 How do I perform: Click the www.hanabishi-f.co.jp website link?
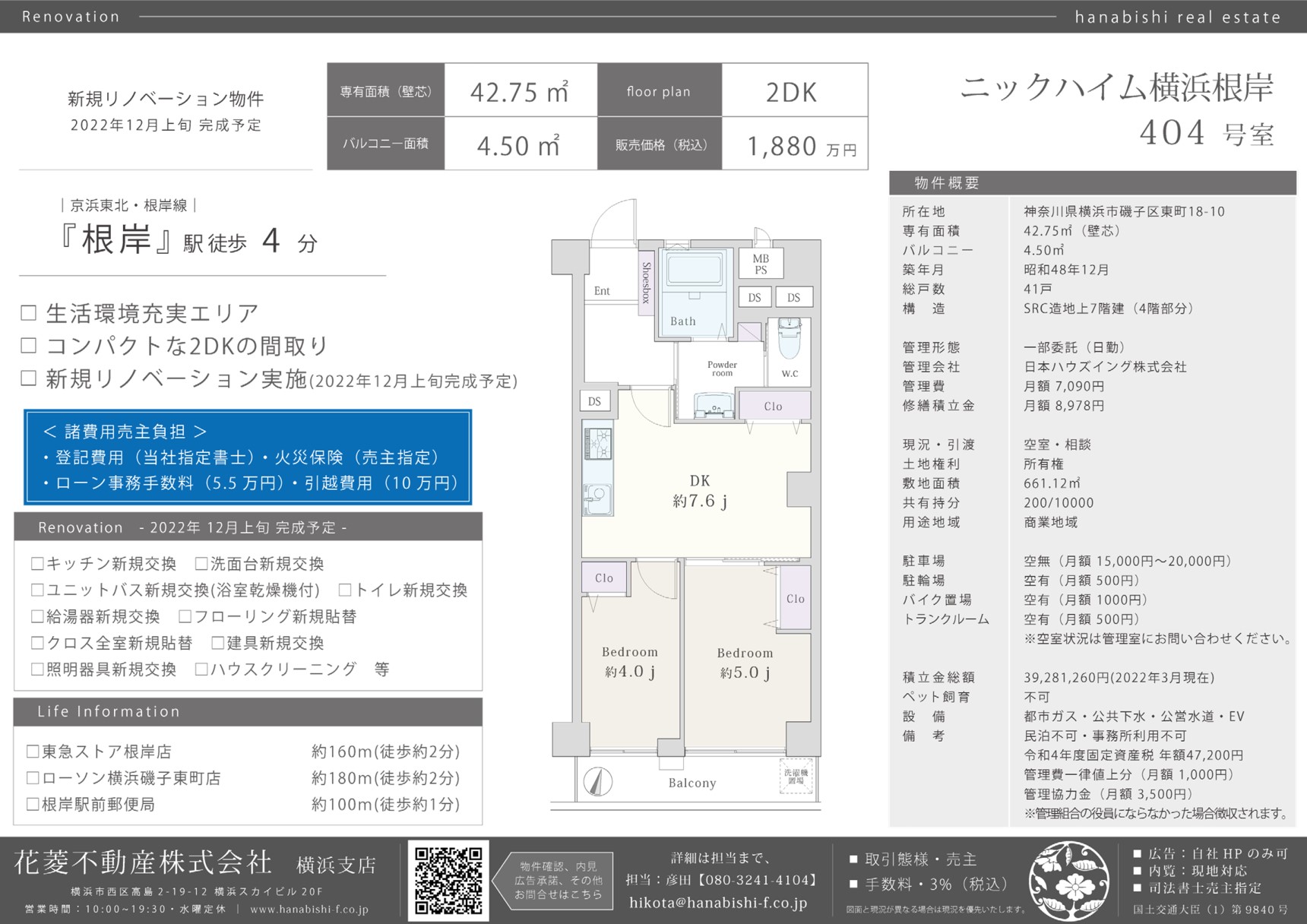[x=309, y=910]
